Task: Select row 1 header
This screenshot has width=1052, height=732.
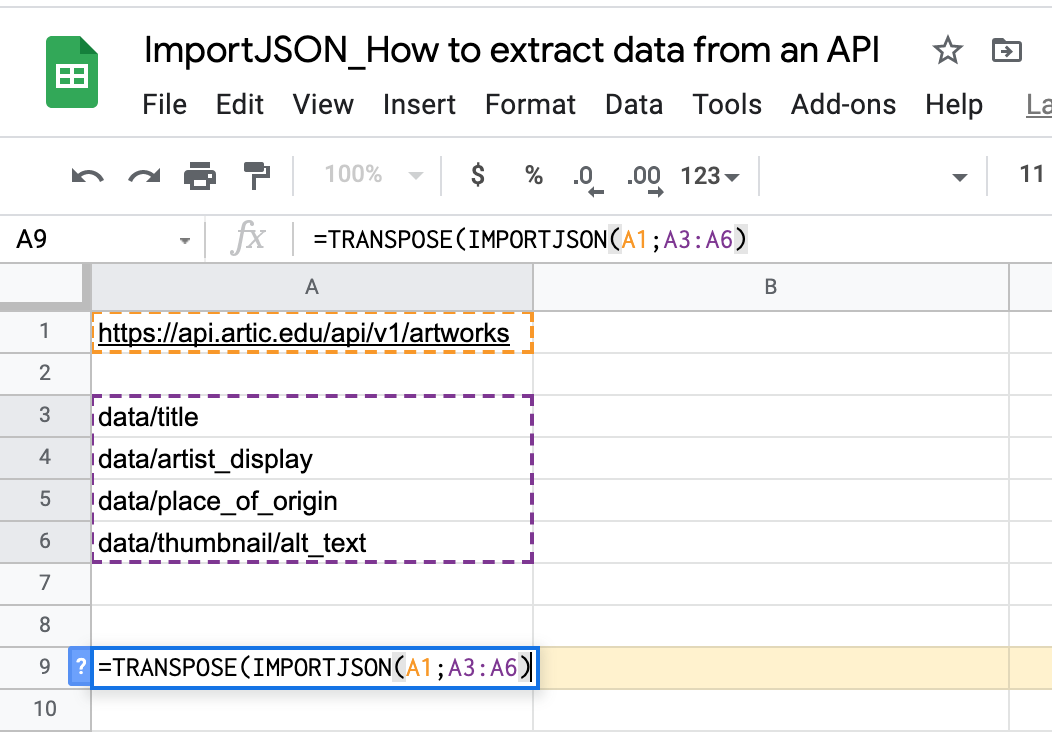Action: click(x=45, y=331)
